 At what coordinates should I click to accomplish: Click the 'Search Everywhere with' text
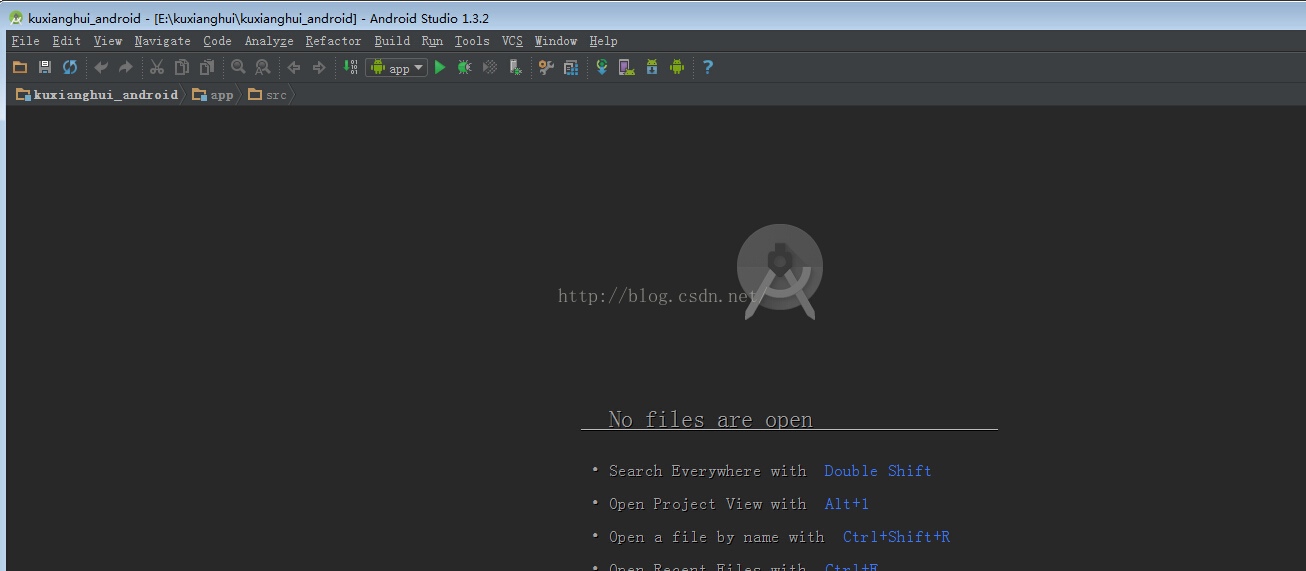click(x=707, y=471)
